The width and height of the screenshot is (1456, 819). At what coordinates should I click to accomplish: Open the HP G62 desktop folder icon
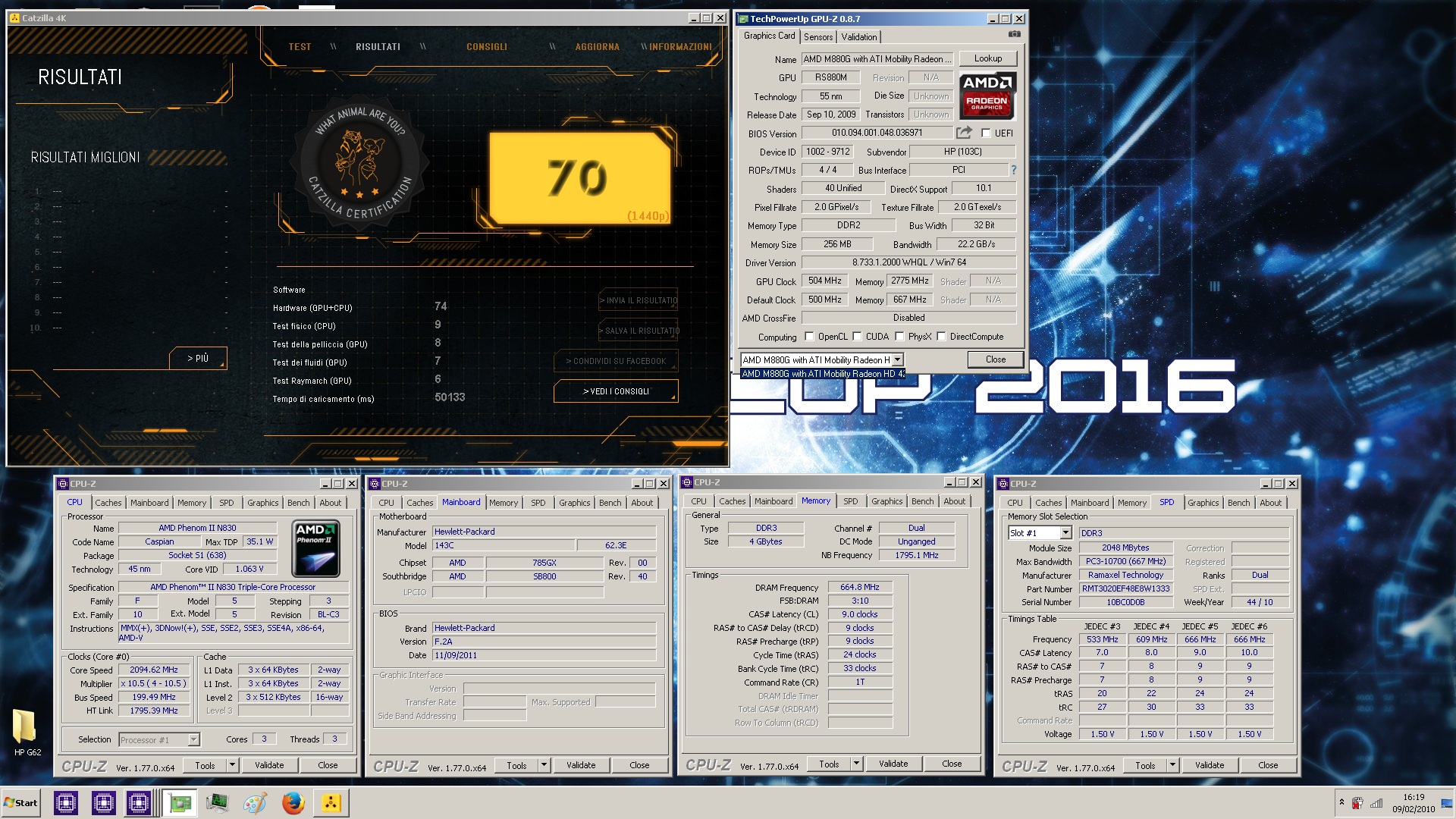(x=25, y=733)
